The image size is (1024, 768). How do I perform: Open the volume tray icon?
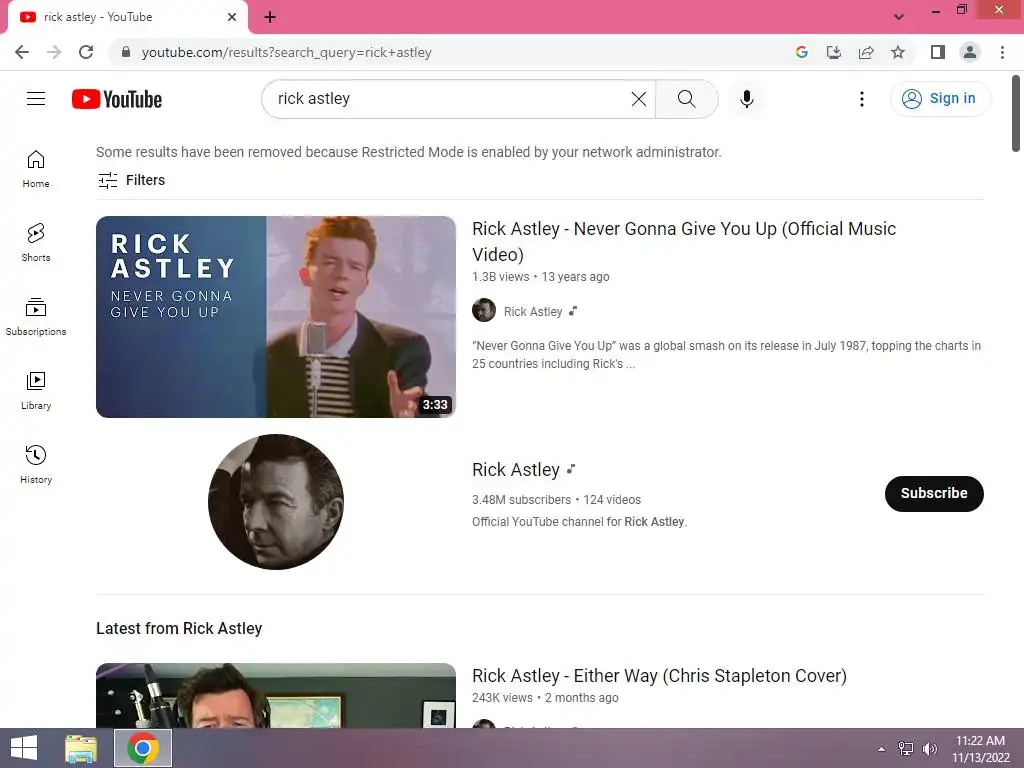point(929,748)
